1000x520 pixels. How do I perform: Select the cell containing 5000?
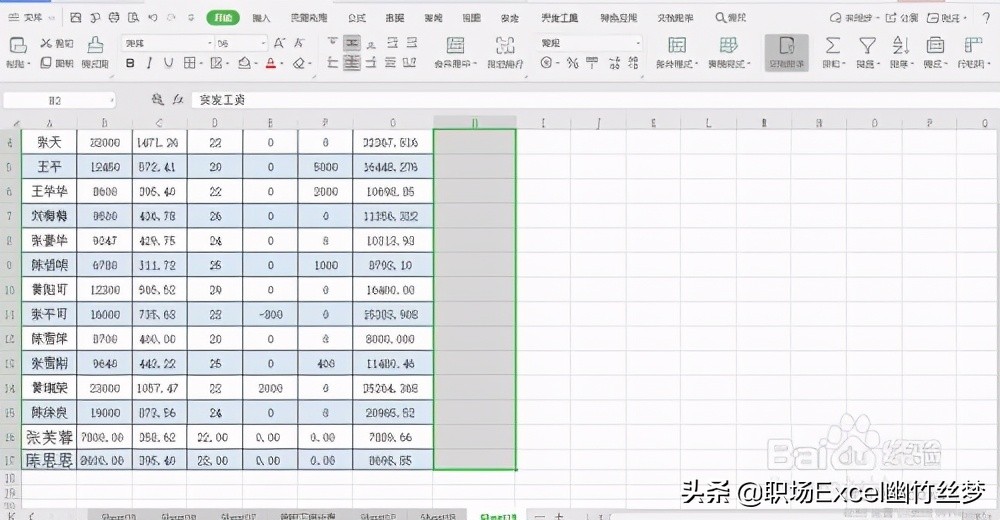[325, 167]
